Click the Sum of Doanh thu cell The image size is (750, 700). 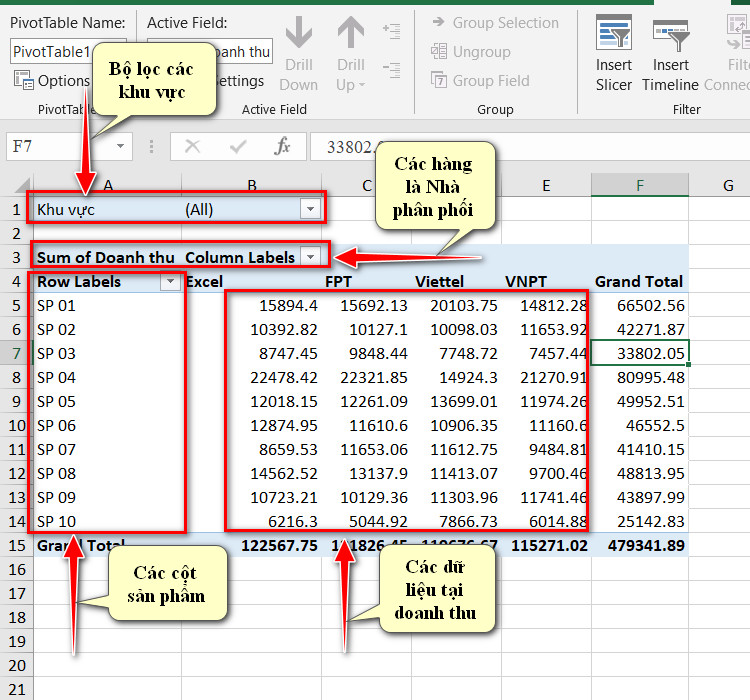click(108, 257)
